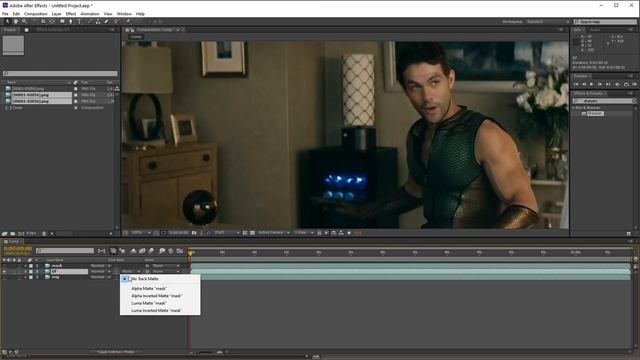The width and height of the screenshot is (640, 360).
Task: Expand the orig layer properties
Action: point(26,277)
